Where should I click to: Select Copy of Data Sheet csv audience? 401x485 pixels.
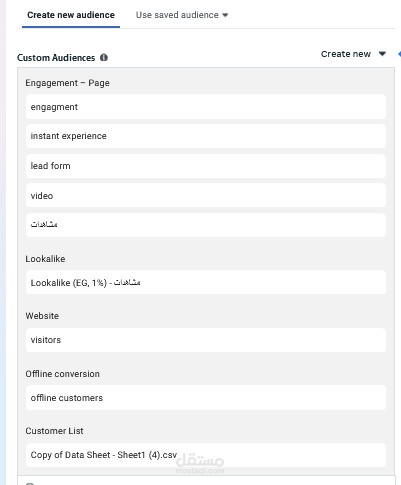(206, 455)
